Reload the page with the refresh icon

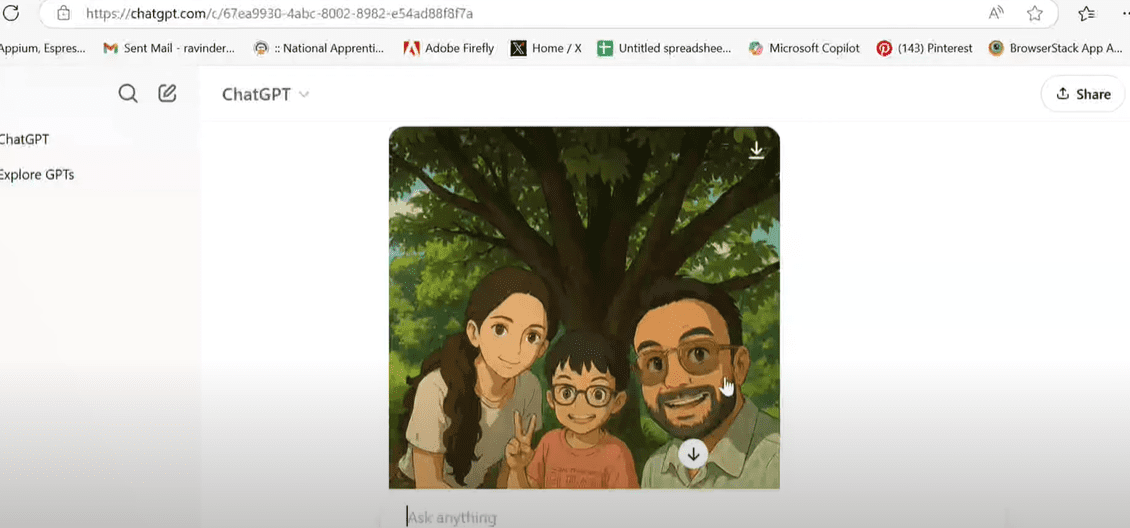[x=11, y=13]
